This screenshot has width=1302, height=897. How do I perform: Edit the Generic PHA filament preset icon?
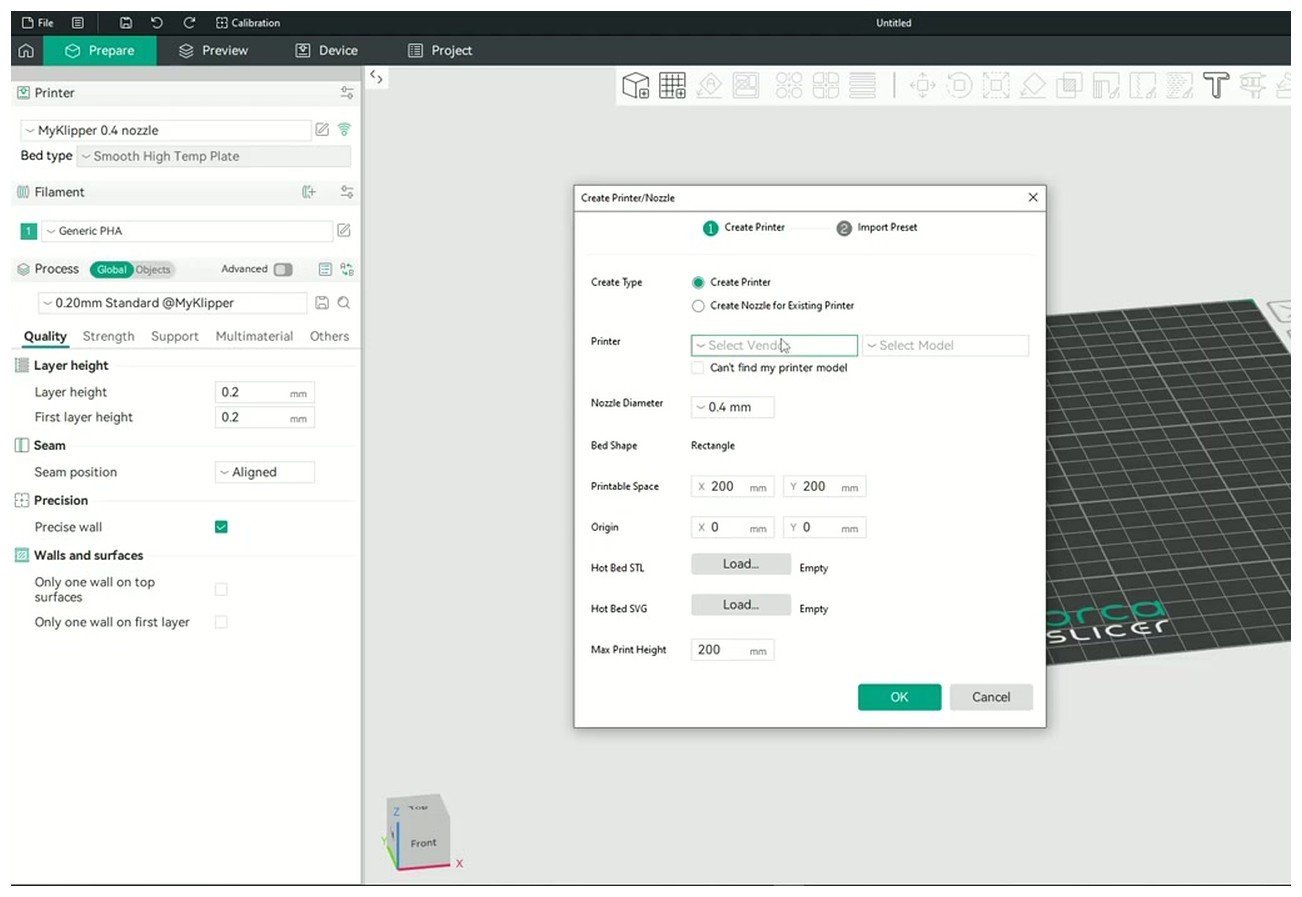click(344, 231)
